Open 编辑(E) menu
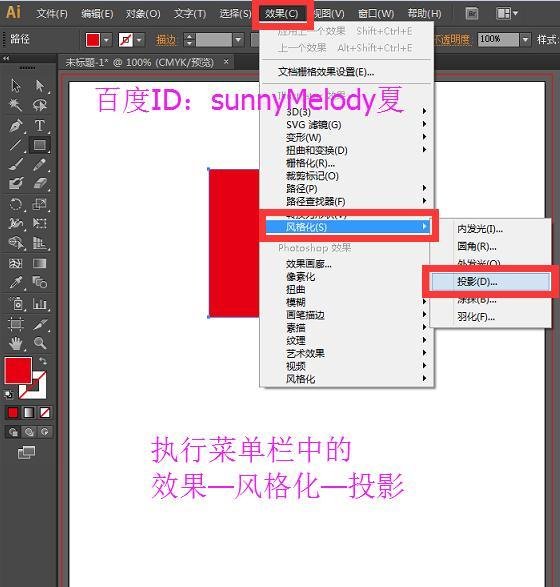Image resolution: width=560 pixels, height=587 pixels. pos(97,14)
